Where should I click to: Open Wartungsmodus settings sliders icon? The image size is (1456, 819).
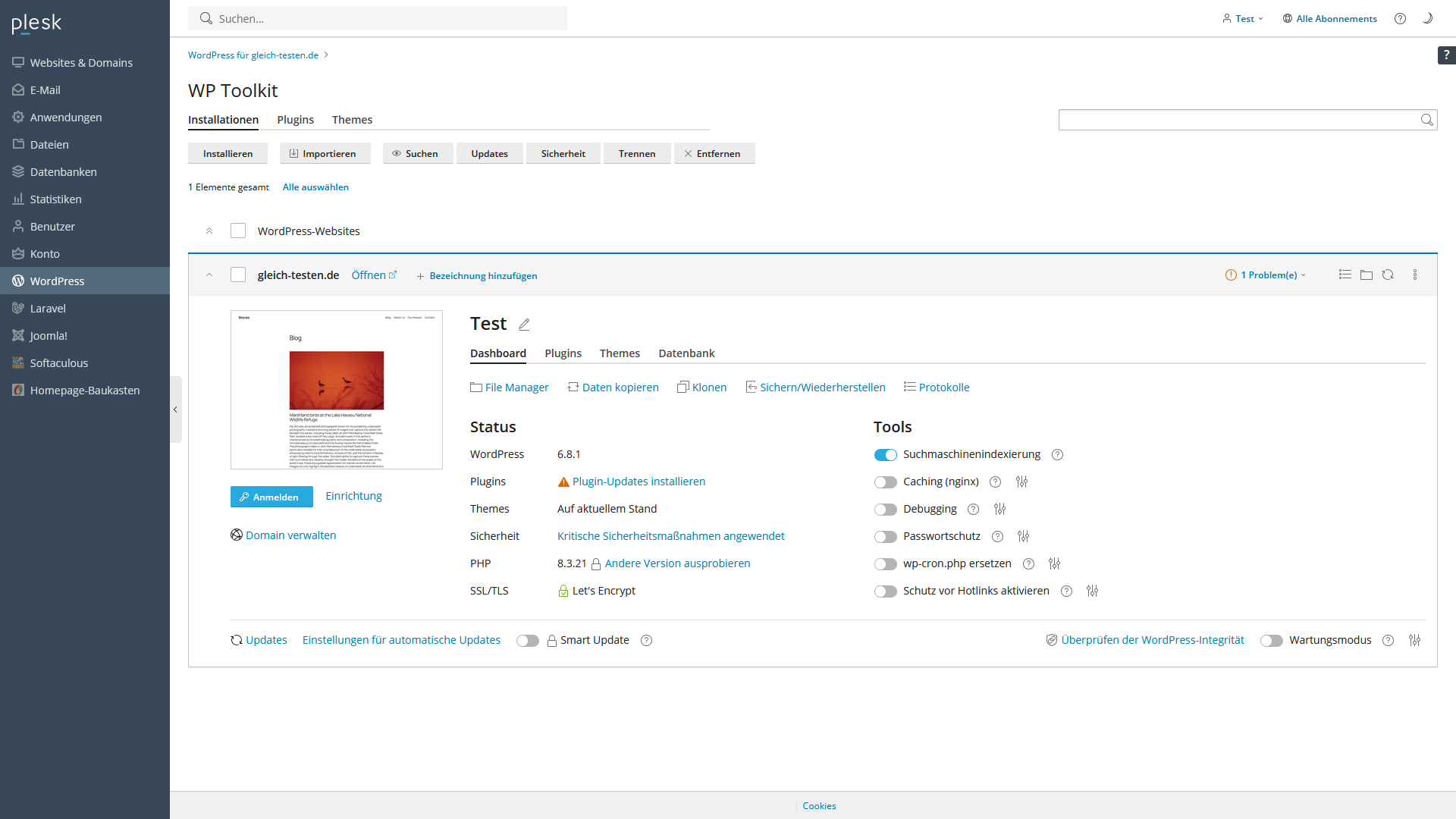pyautogui.click(x=1414, y=640)
